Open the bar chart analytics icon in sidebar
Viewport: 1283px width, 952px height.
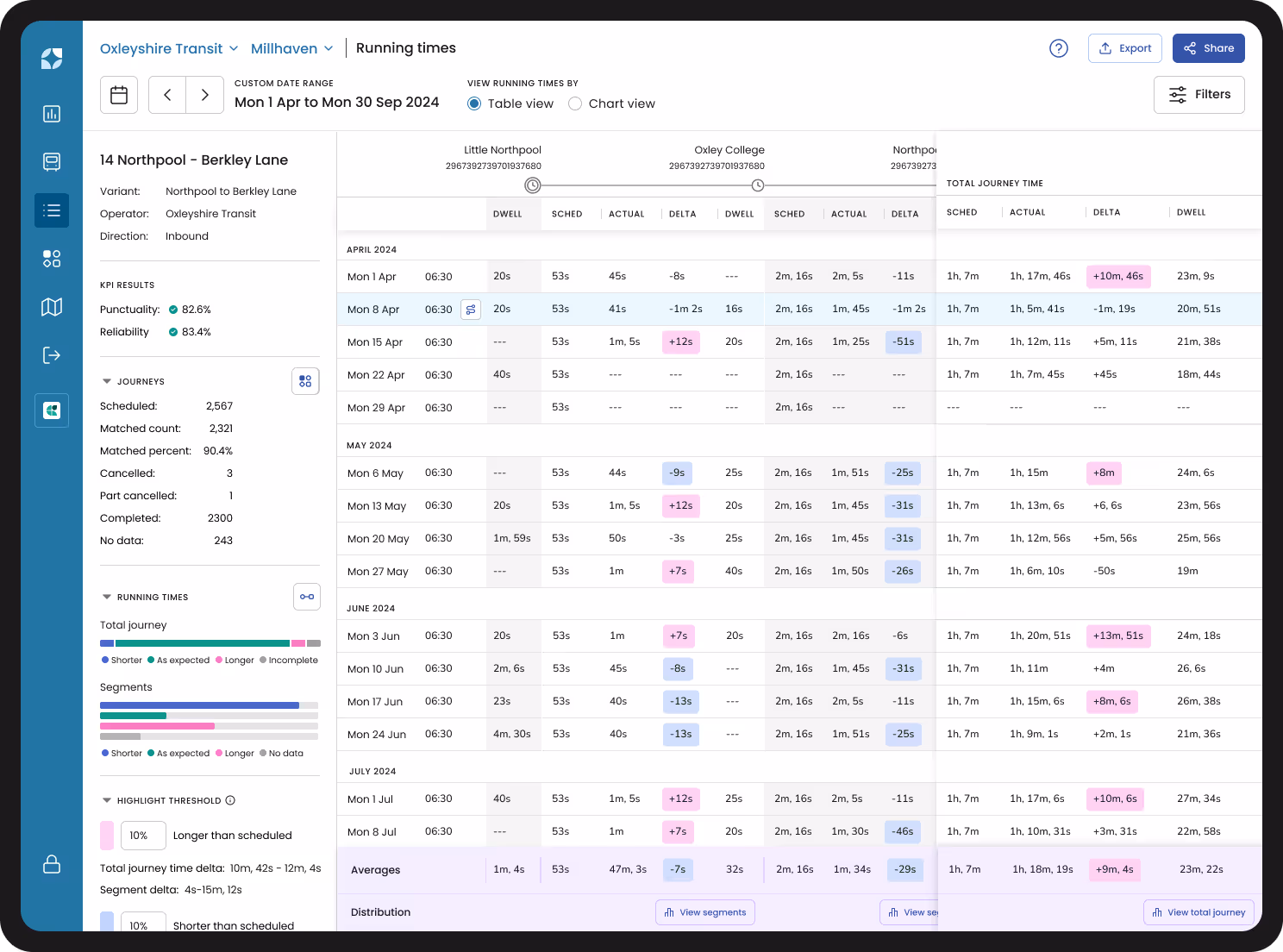click(52, 114)
